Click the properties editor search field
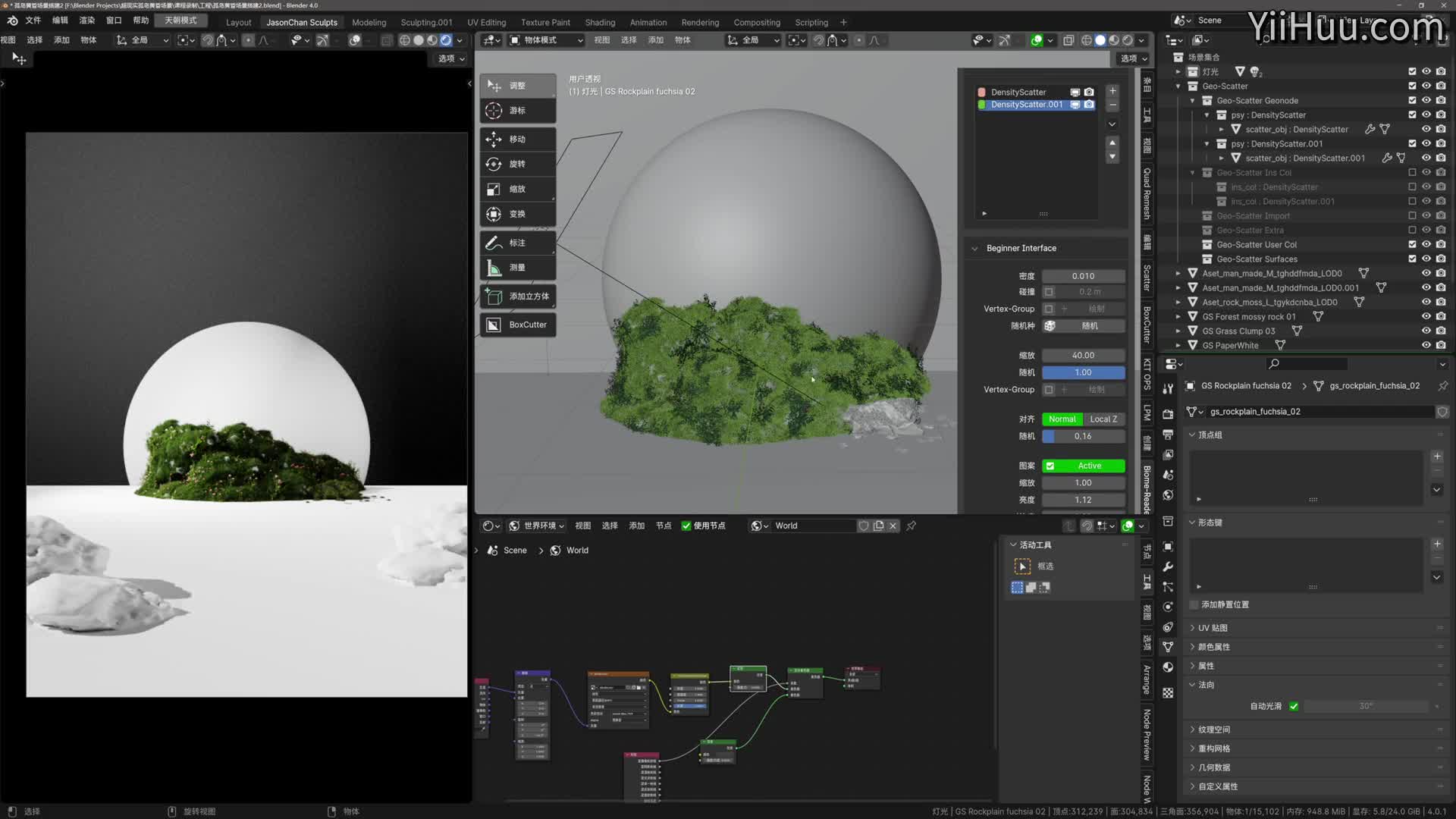The image size is (1456, 819). [x=1308, y=364]
